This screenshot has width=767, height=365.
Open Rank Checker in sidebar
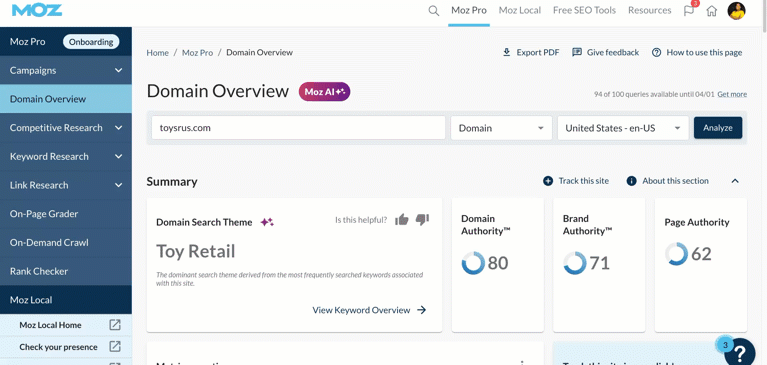[x=66, y=271]
